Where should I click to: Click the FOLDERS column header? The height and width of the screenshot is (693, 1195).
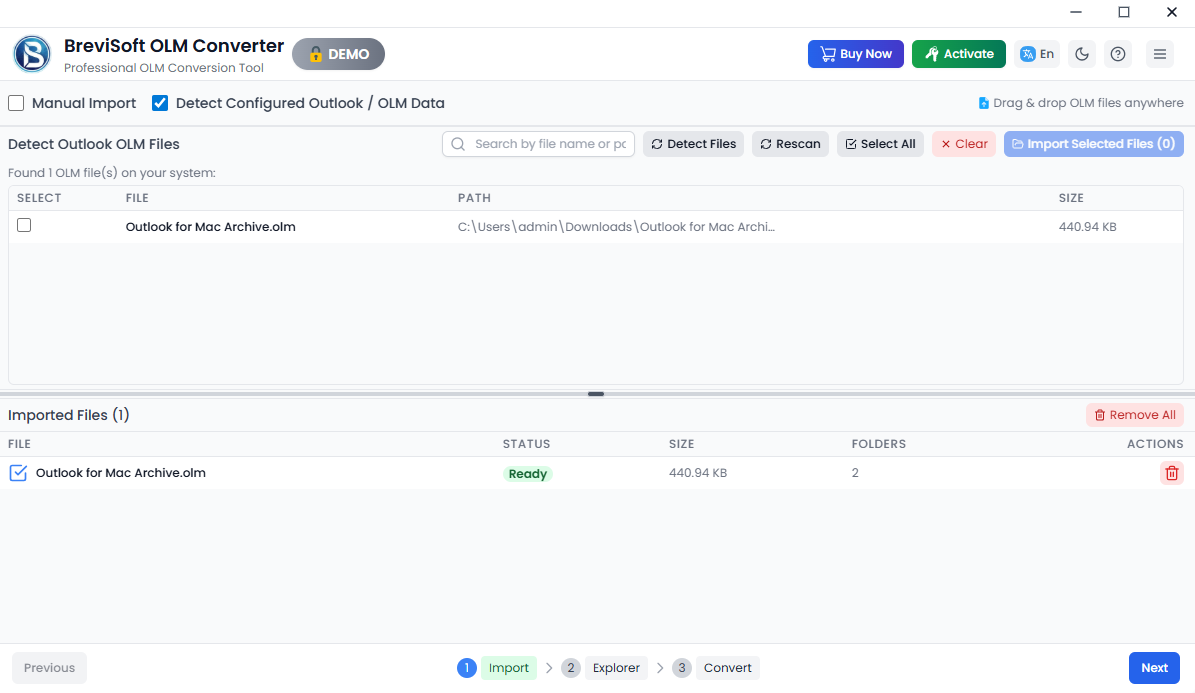click(879, 444)
